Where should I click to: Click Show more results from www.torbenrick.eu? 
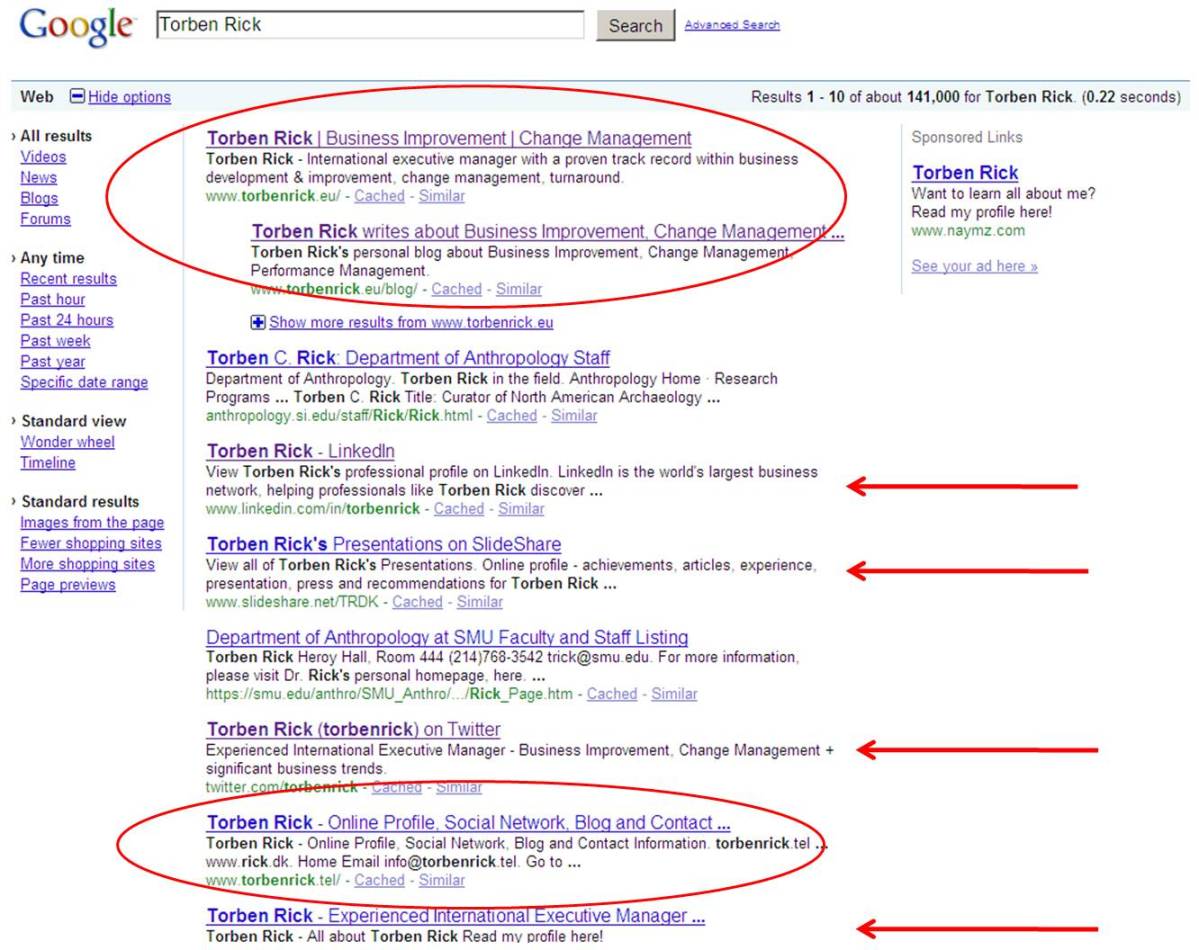[x=411, y=322]
